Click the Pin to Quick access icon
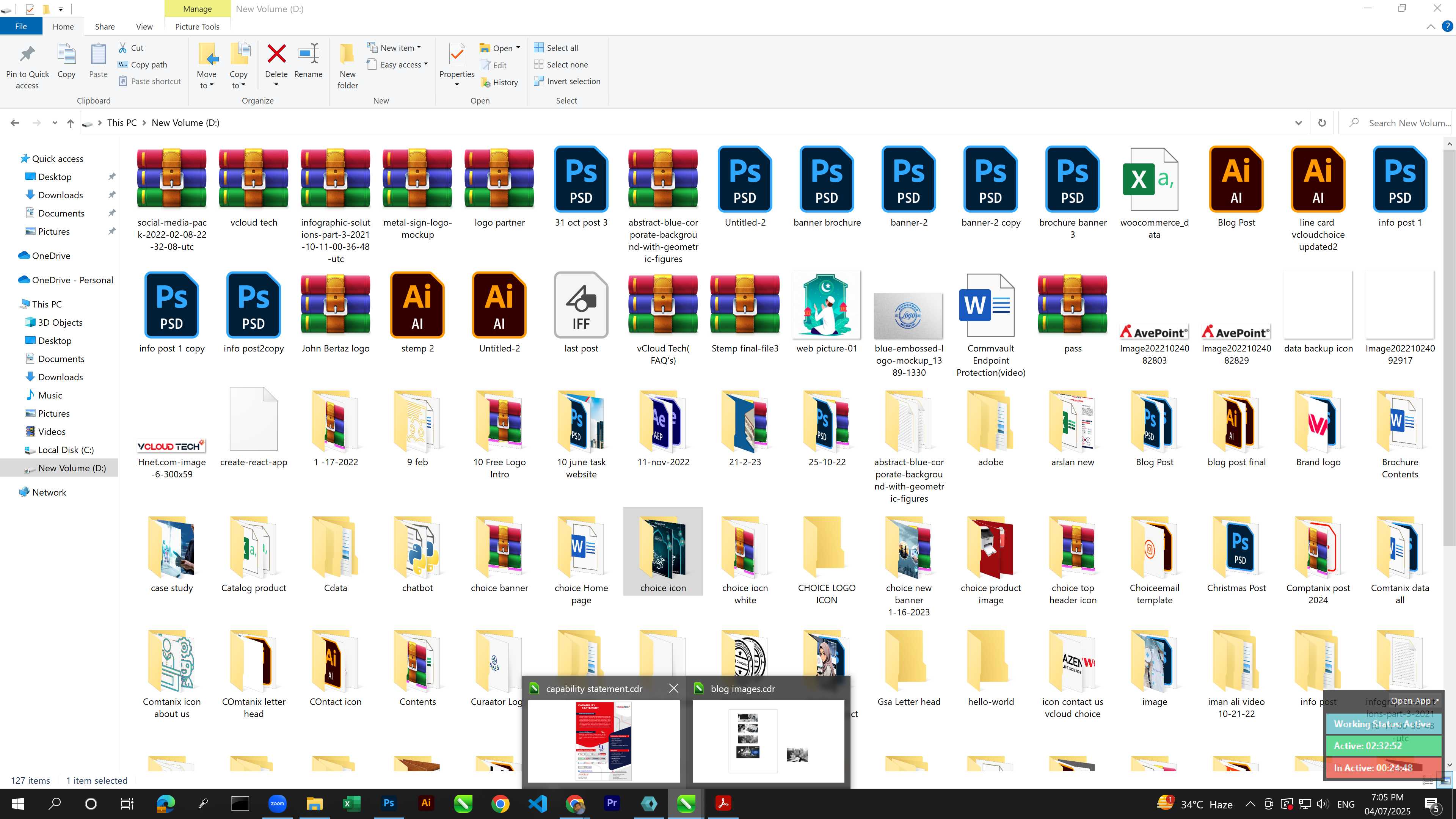 pyautogui.click(x=27, y=54)
